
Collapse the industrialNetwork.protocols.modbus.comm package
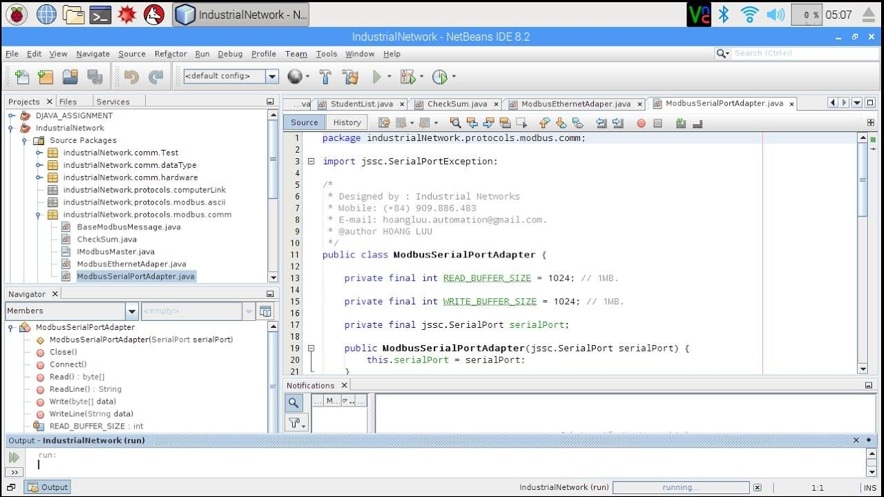[x=39, y=214]
